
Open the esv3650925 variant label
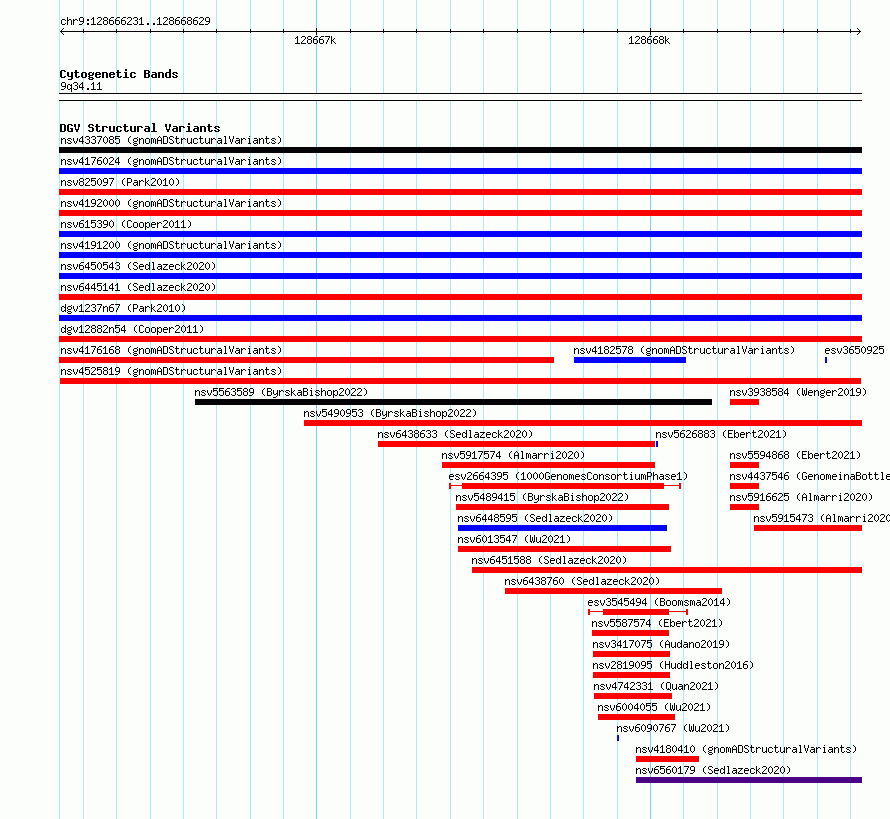pos(854,350)
